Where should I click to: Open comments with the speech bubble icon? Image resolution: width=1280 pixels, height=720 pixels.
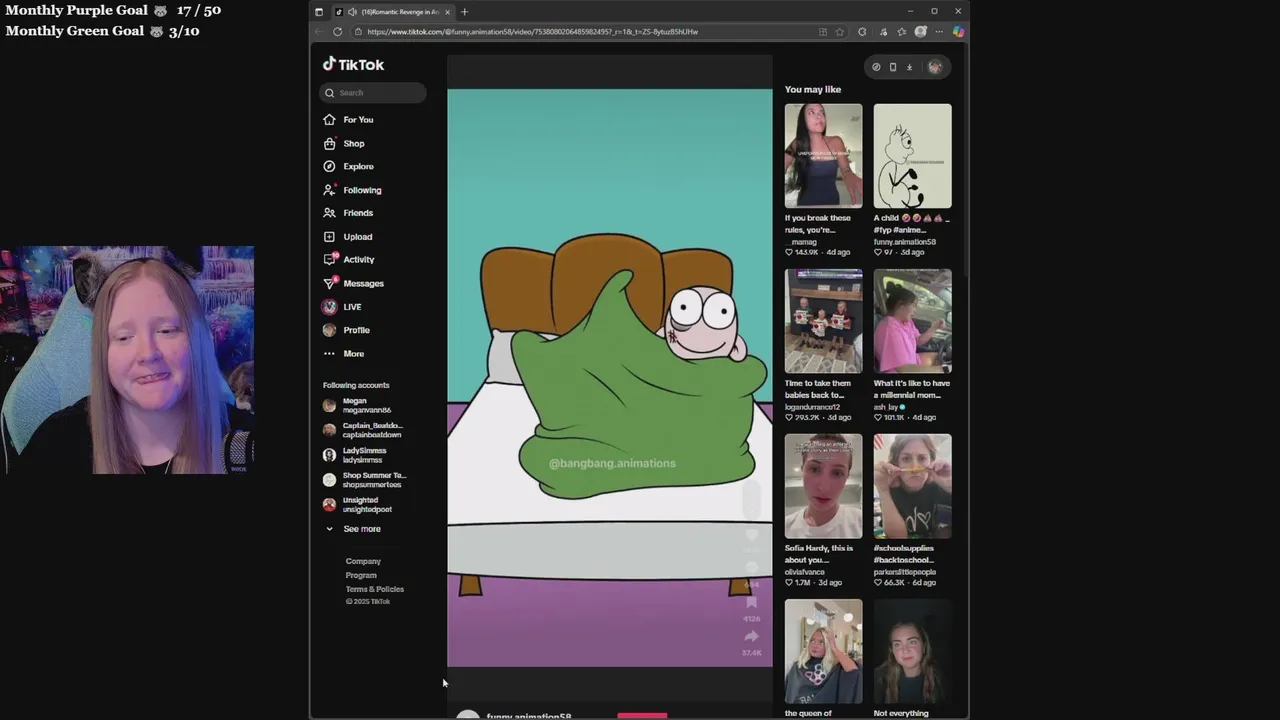[x=752, y=568]
